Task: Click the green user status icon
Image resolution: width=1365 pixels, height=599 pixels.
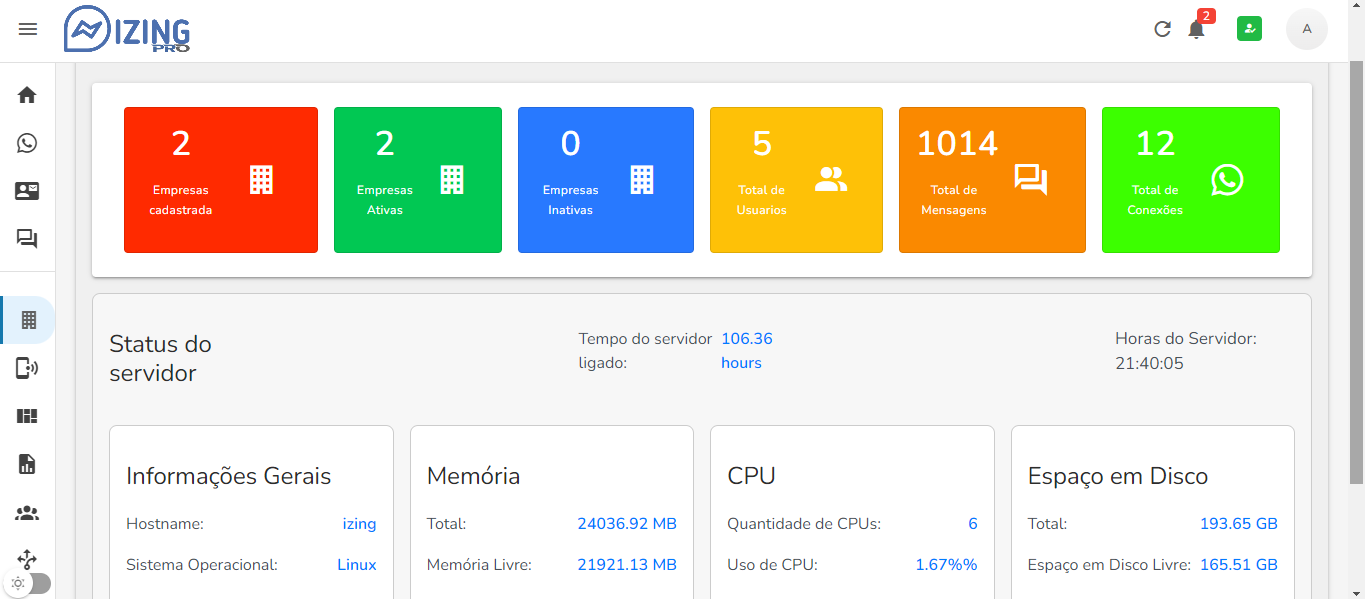Action: 1249,29
